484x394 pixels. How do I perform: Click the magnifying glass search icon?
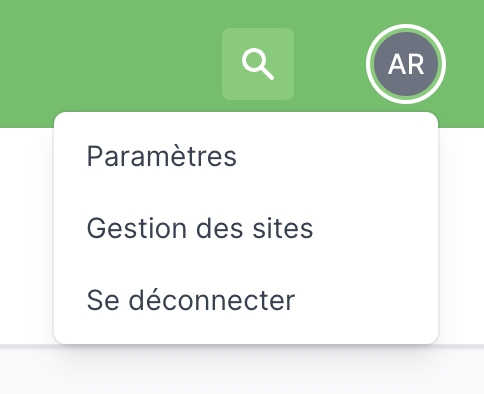[258, 64]
